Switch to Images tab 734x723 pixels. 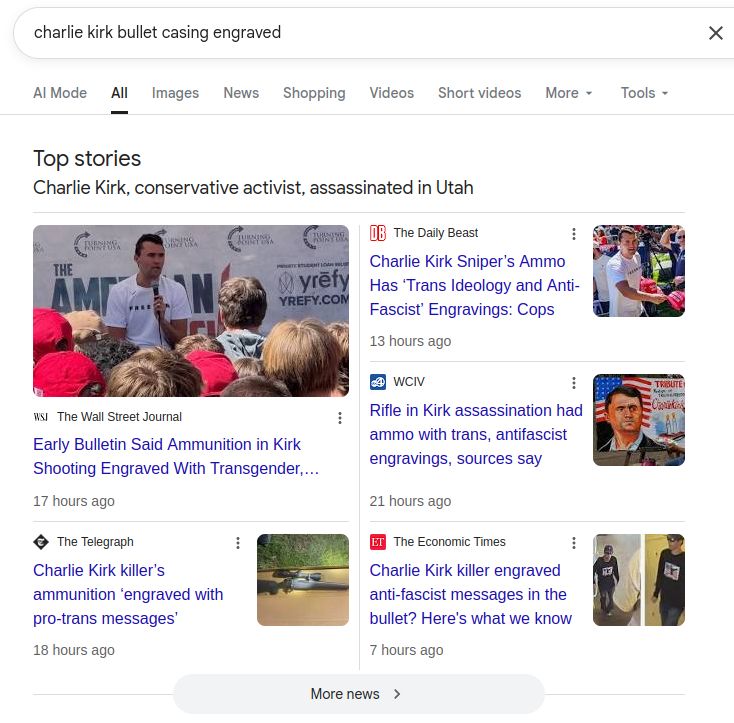tap(175, 93)
